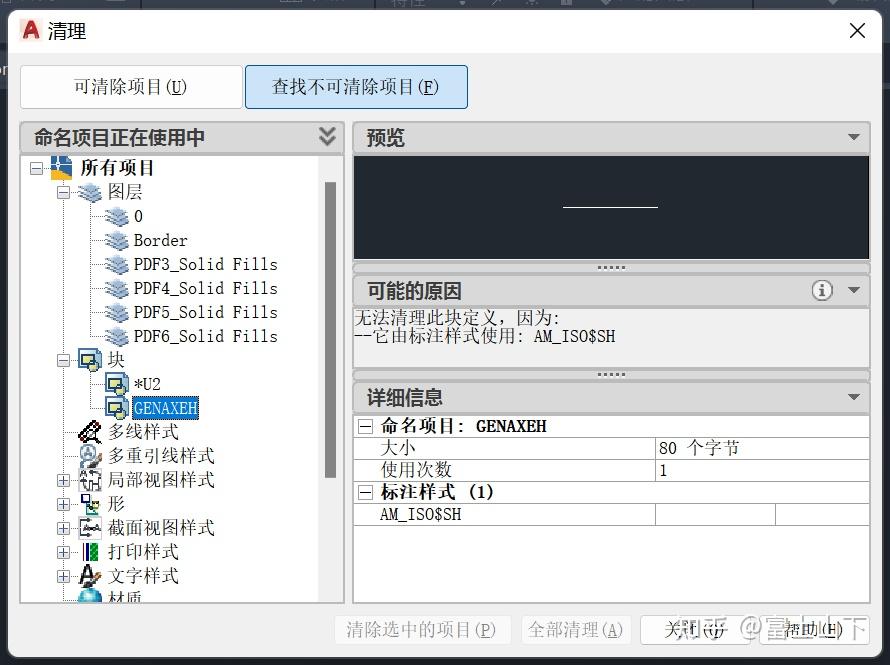
Task: Select GENAXEH under the 块 node
Action: click(165, 408)
